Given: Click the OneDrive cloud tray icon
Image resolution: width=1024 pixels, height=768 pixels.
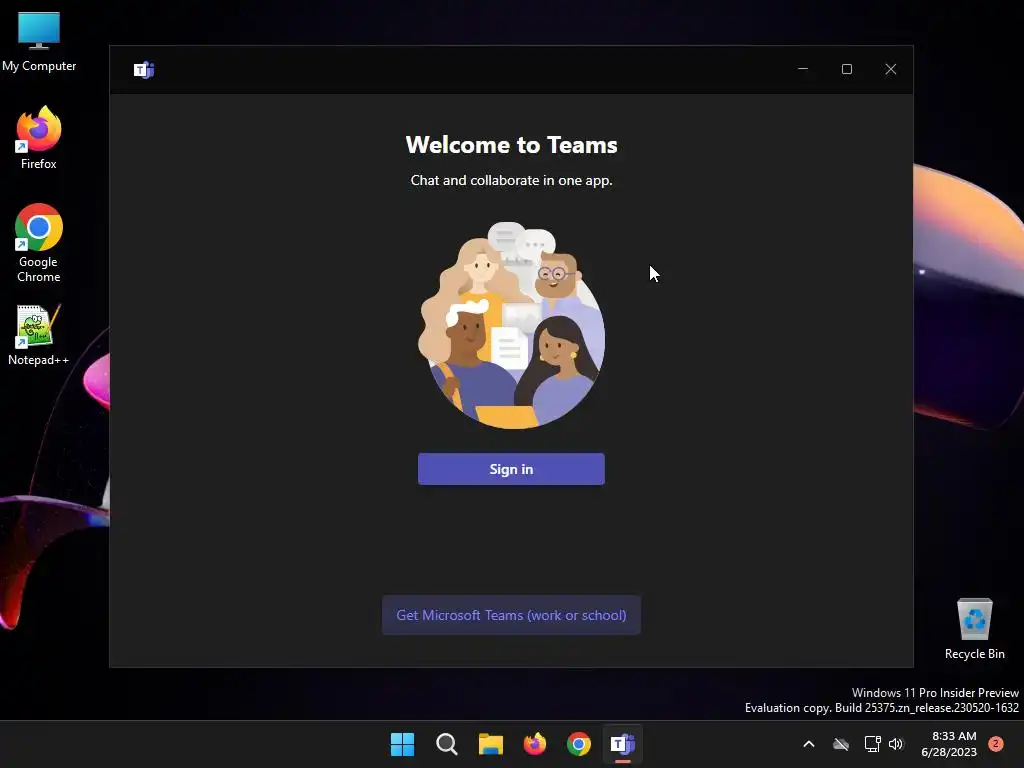Looking at the screenshot, I should [x=840, y=744].
